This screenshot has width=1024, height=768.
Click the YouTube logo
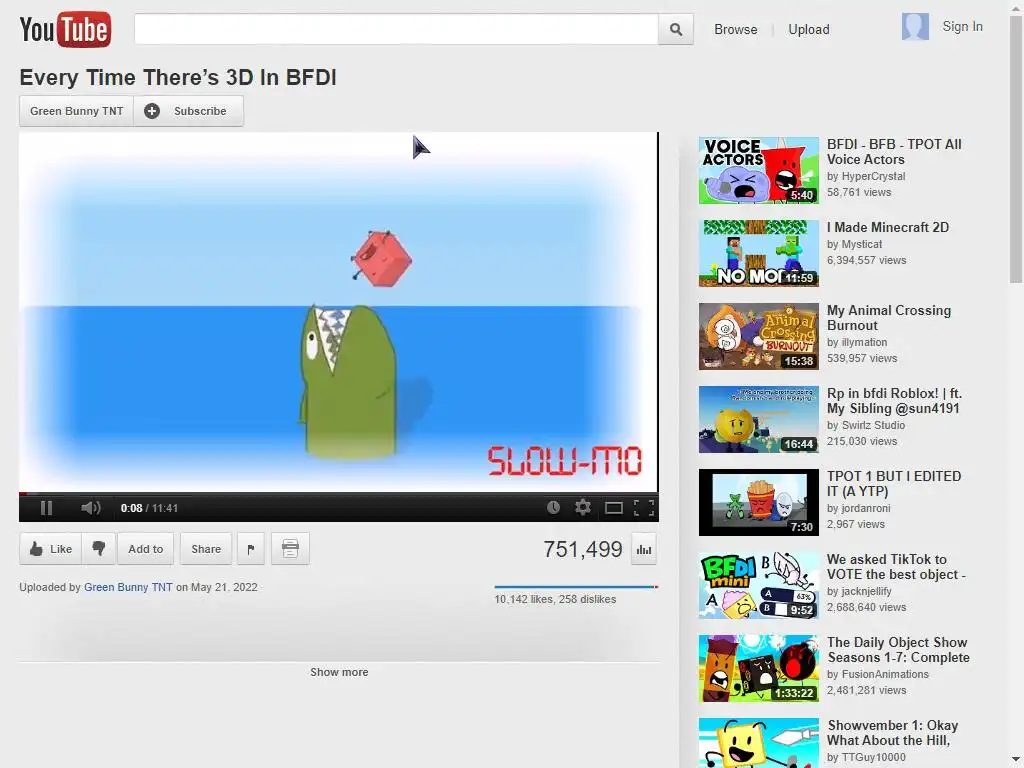pos(65,29)
